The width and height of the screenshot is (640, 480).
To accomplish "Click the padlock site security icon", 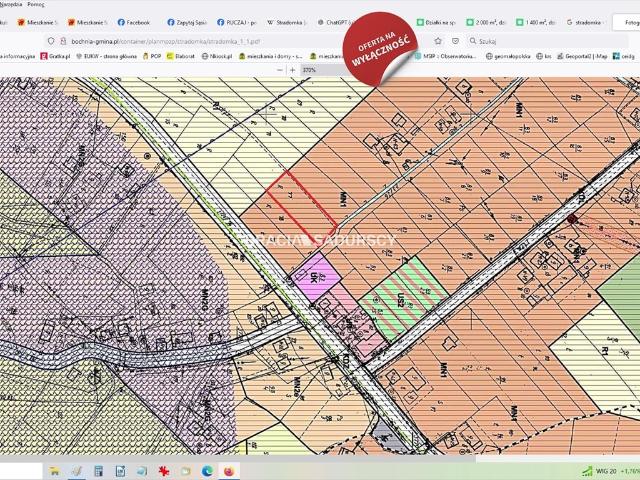I will [62, 41].
